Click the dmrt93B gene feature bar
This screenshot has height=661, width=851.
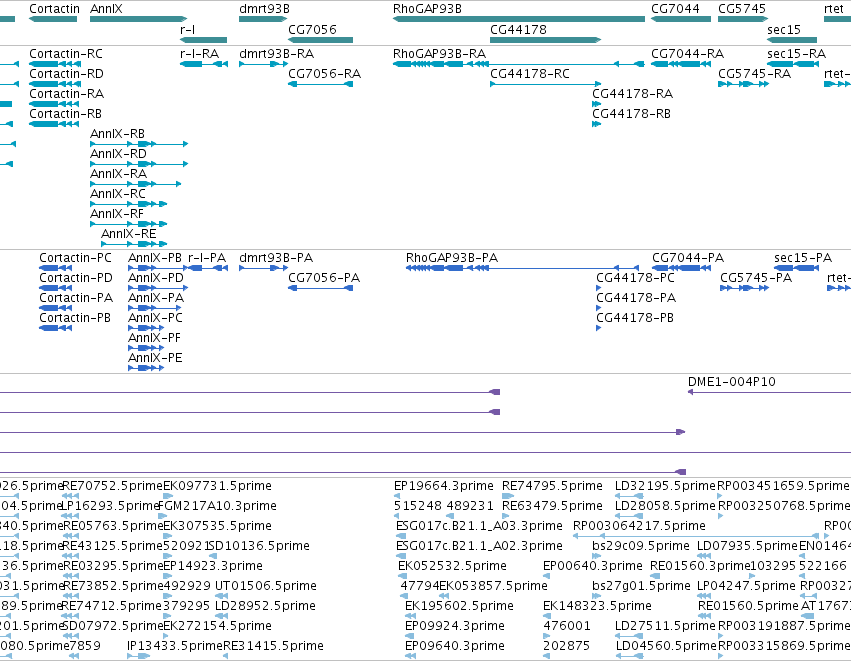click(263, 19)
